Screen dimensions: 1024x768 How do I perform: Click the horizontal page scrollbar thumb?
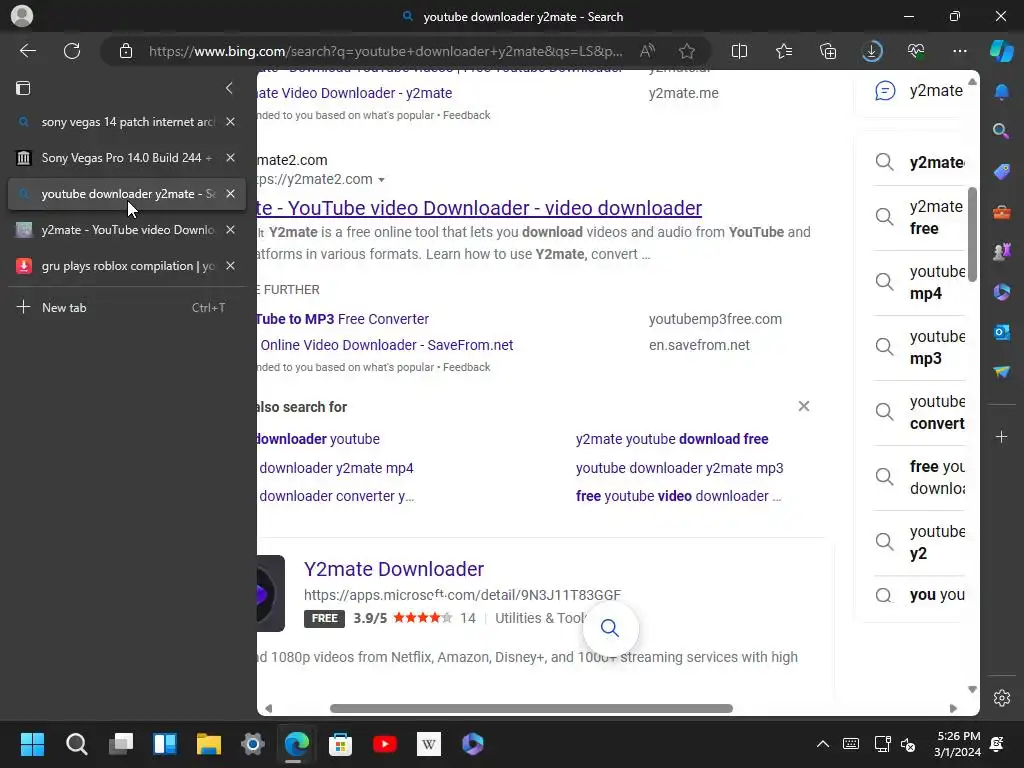point(531,709)
